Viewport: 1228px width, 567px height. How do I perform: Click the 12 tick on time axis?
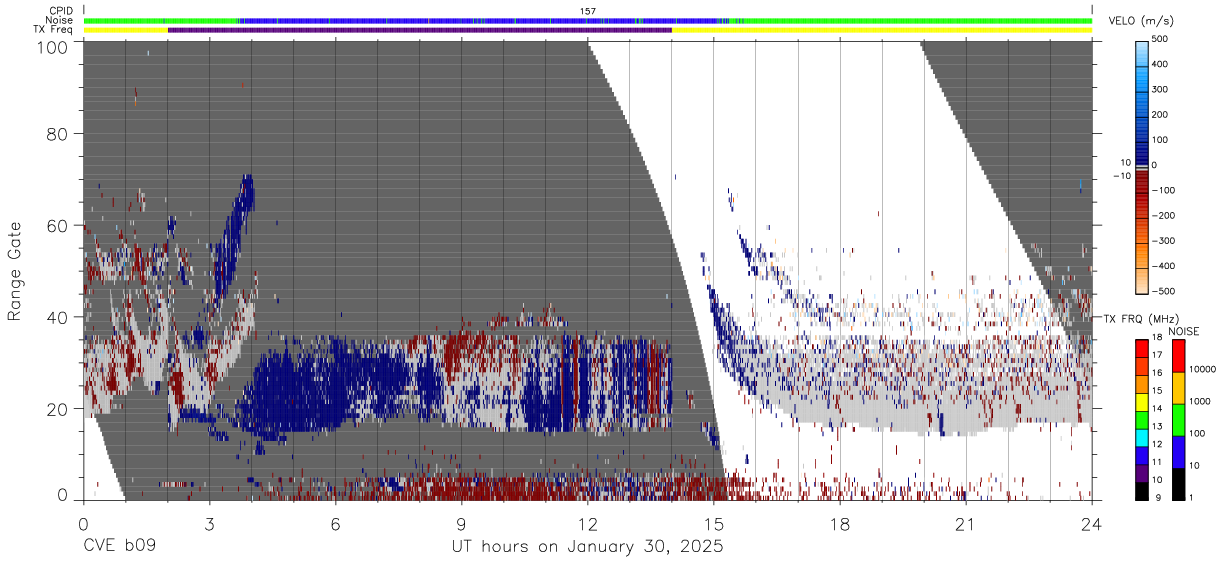587,524
